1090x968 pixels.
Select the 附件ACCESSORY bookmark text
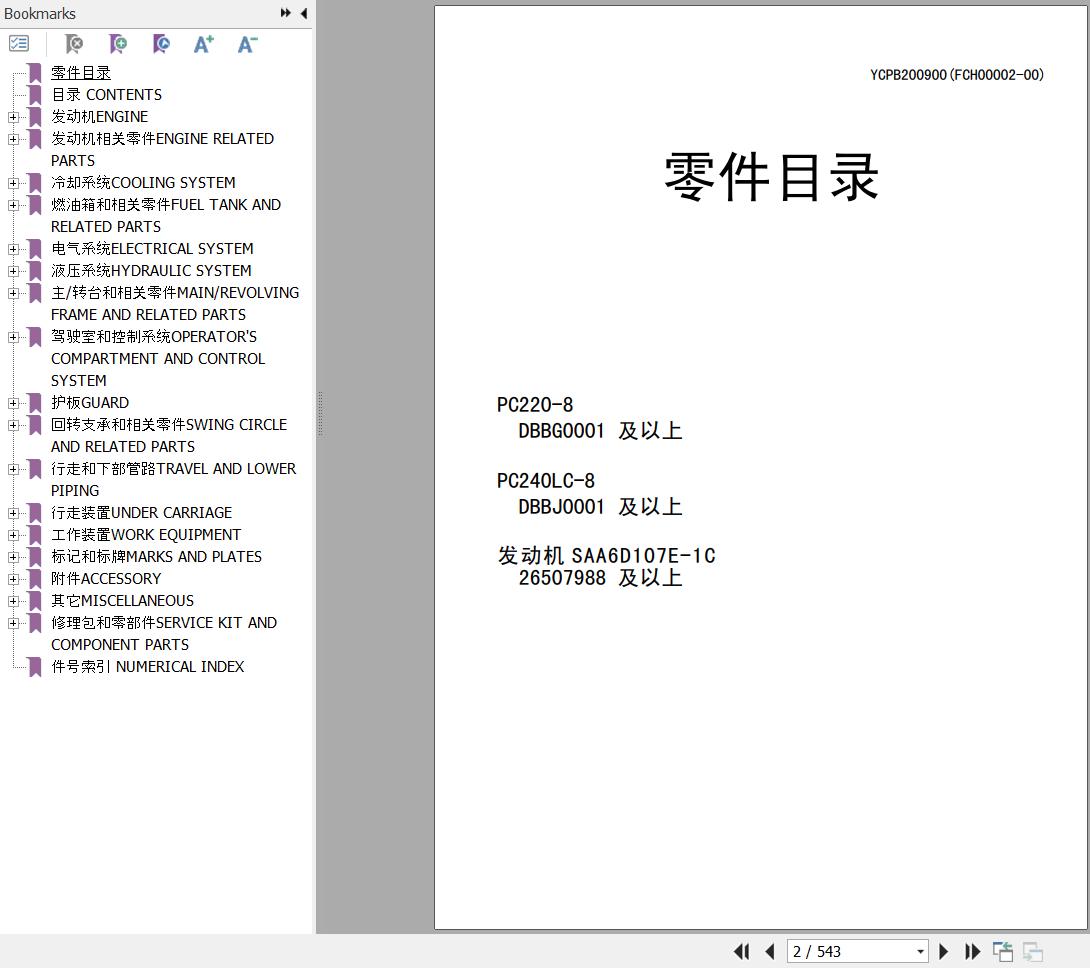[106, 579]
